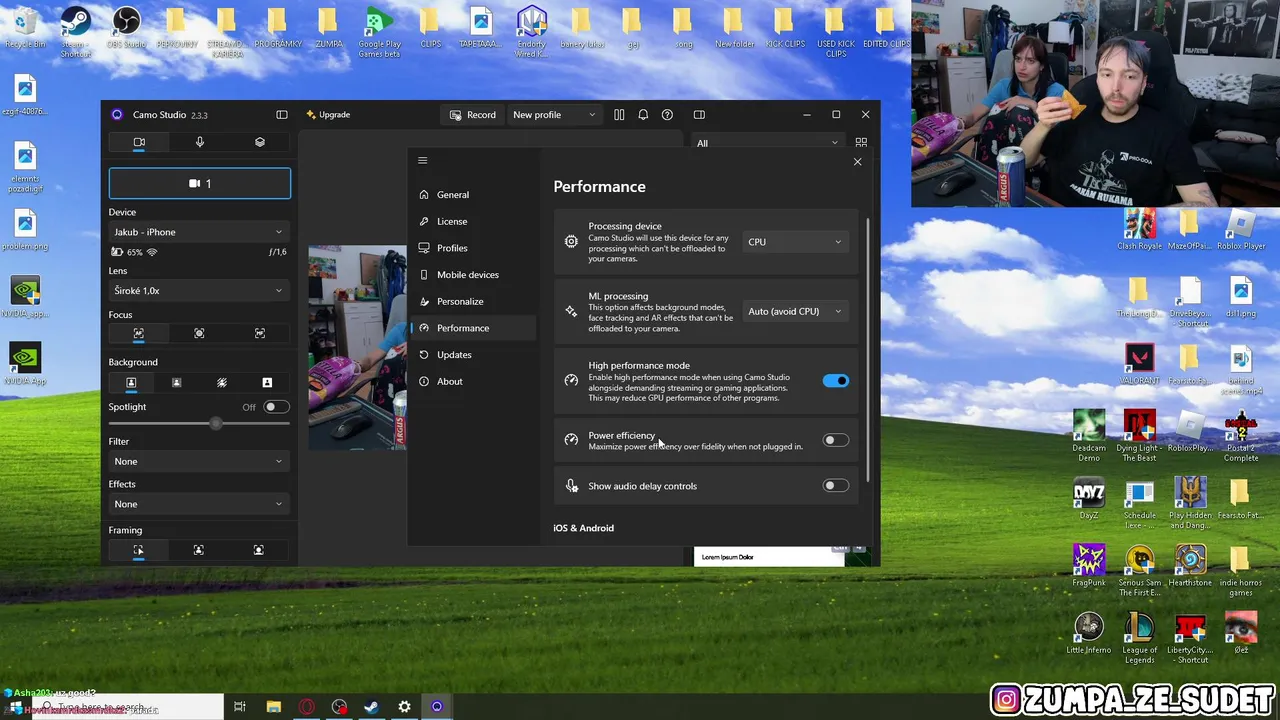The image size is (1280, 720).
Task: Click the pause video icon in toolbar
Action: (619, 115)
